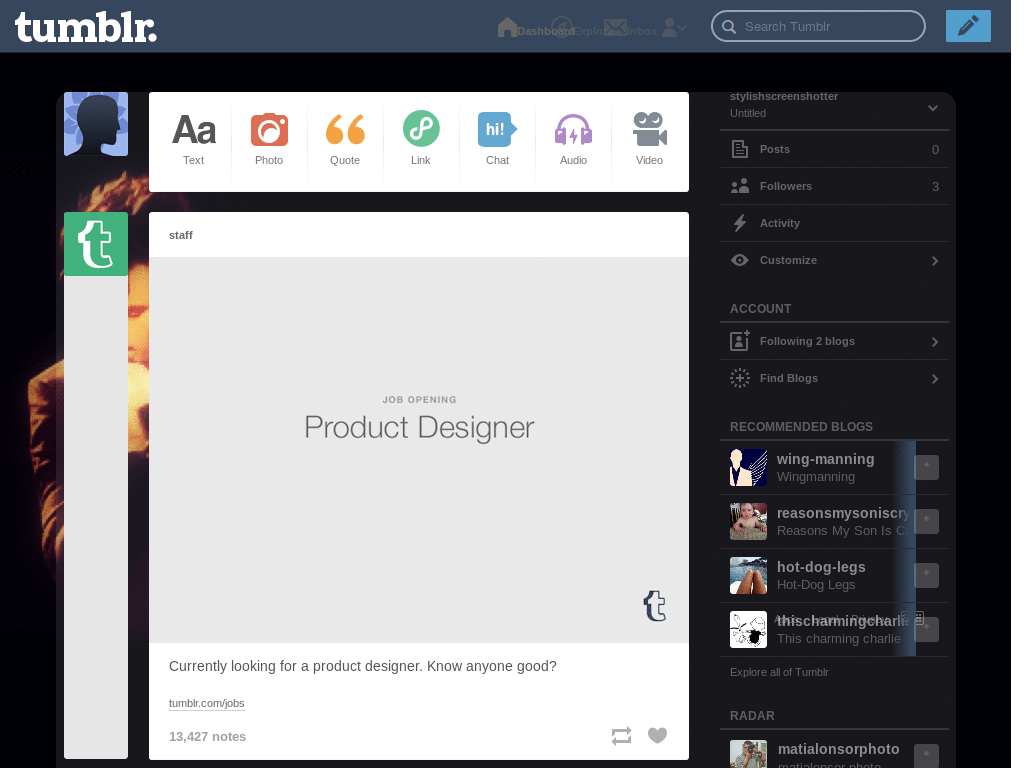1024x768 pixels.
Task: Click the Activity lightning bolt icon
Action: click(739, 223)
